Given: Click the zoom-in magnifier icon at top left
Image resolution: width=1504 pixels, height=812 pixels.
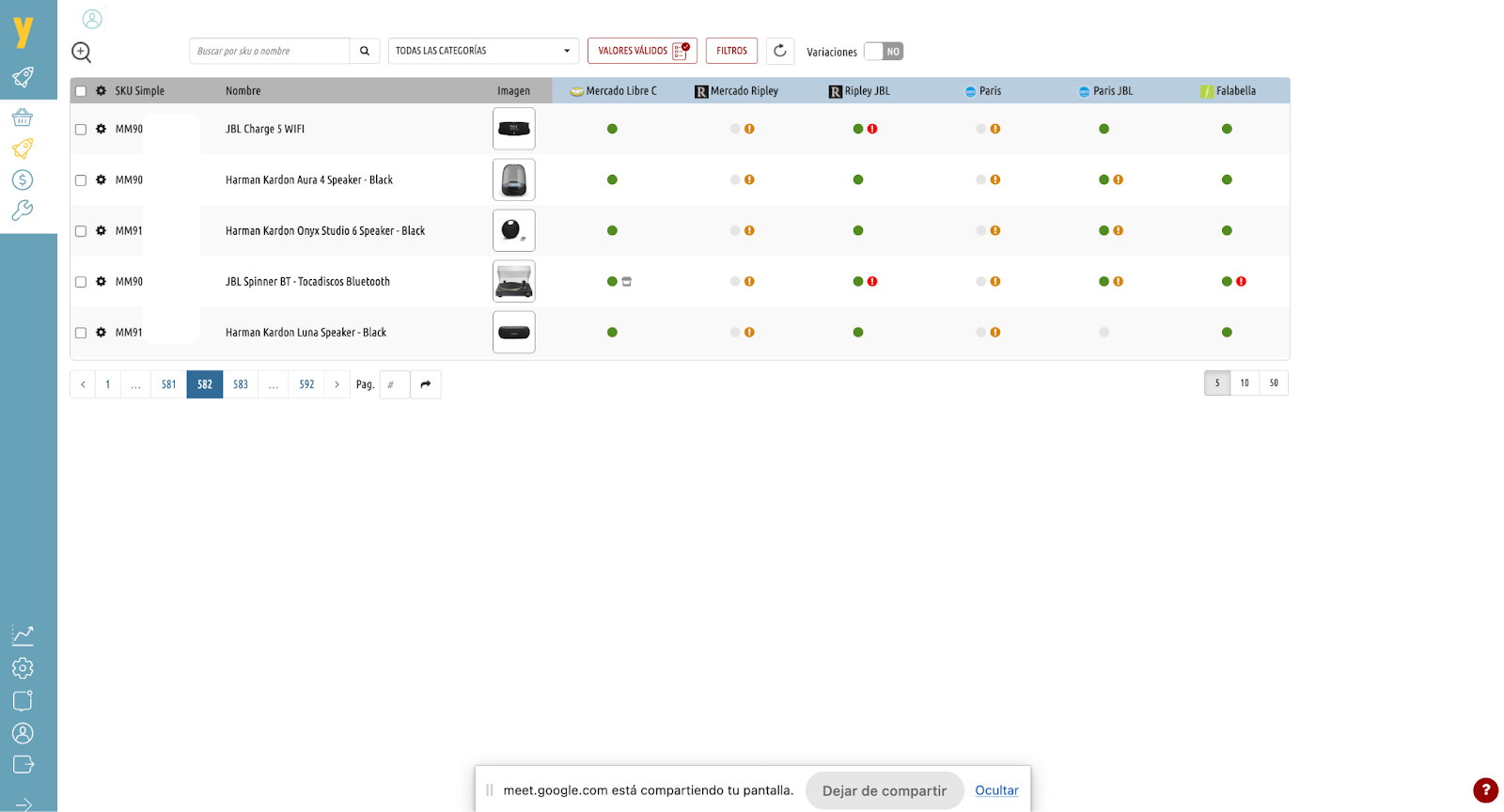Looking at the screenshot, I should 82,53.
